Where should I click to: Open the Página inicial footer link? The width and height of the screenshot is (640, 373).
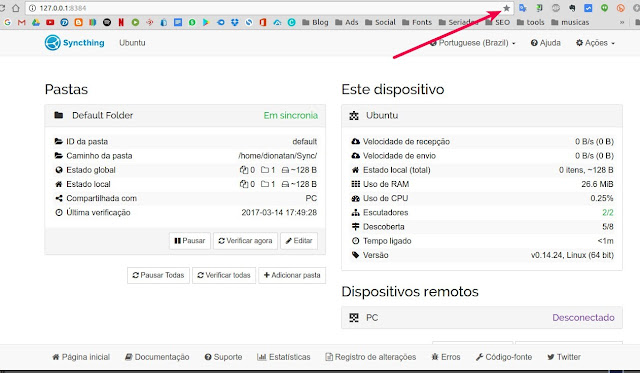coord(81,357)
